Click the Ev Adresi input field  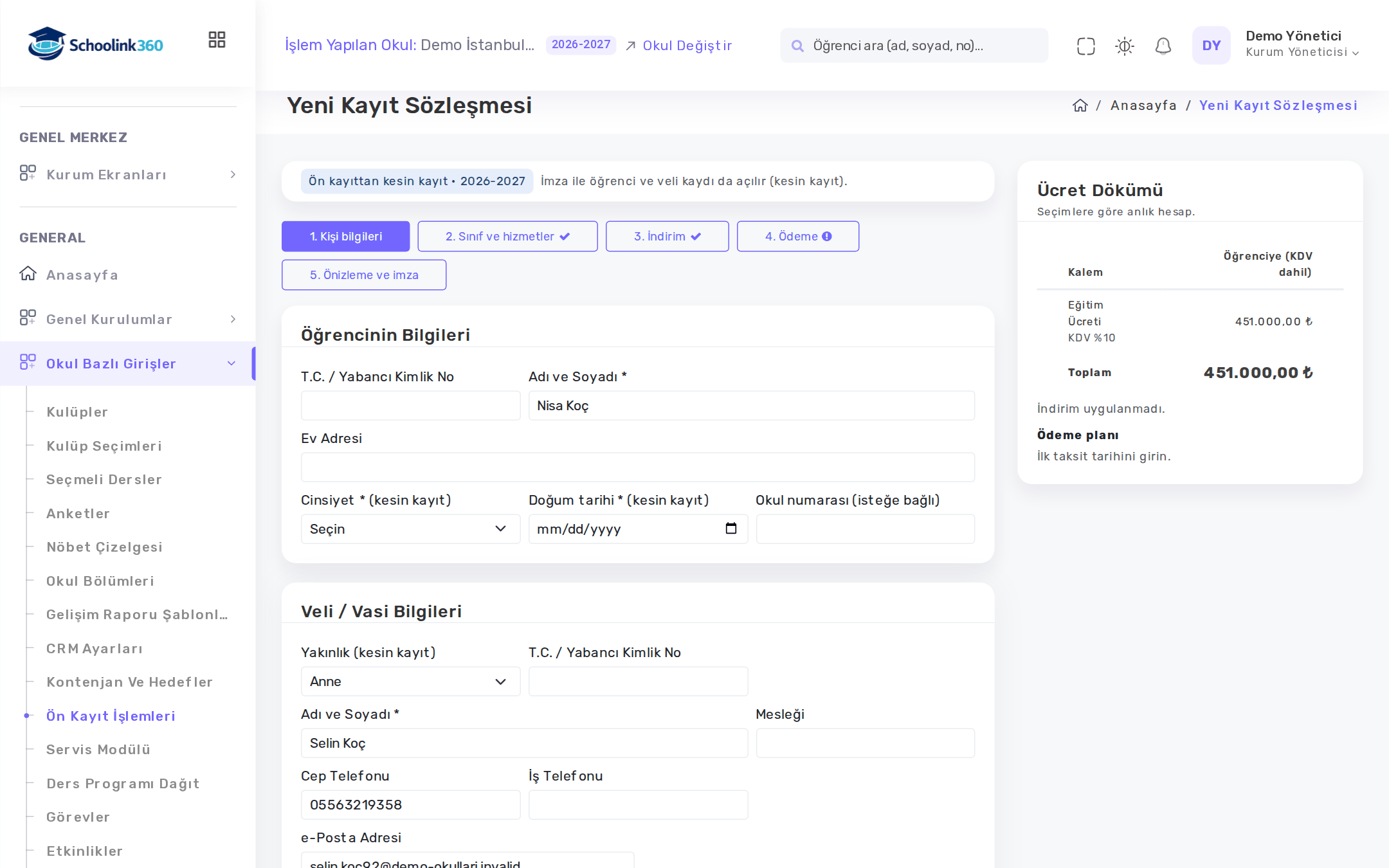click(x=637, y=467)
